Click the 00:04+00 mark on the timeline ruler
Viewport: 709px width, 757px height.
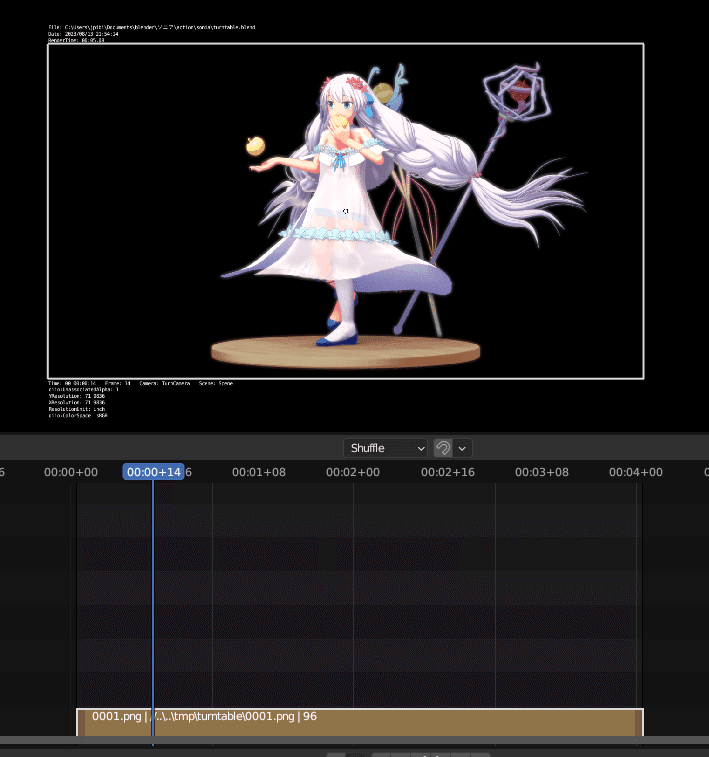point(636,472)
